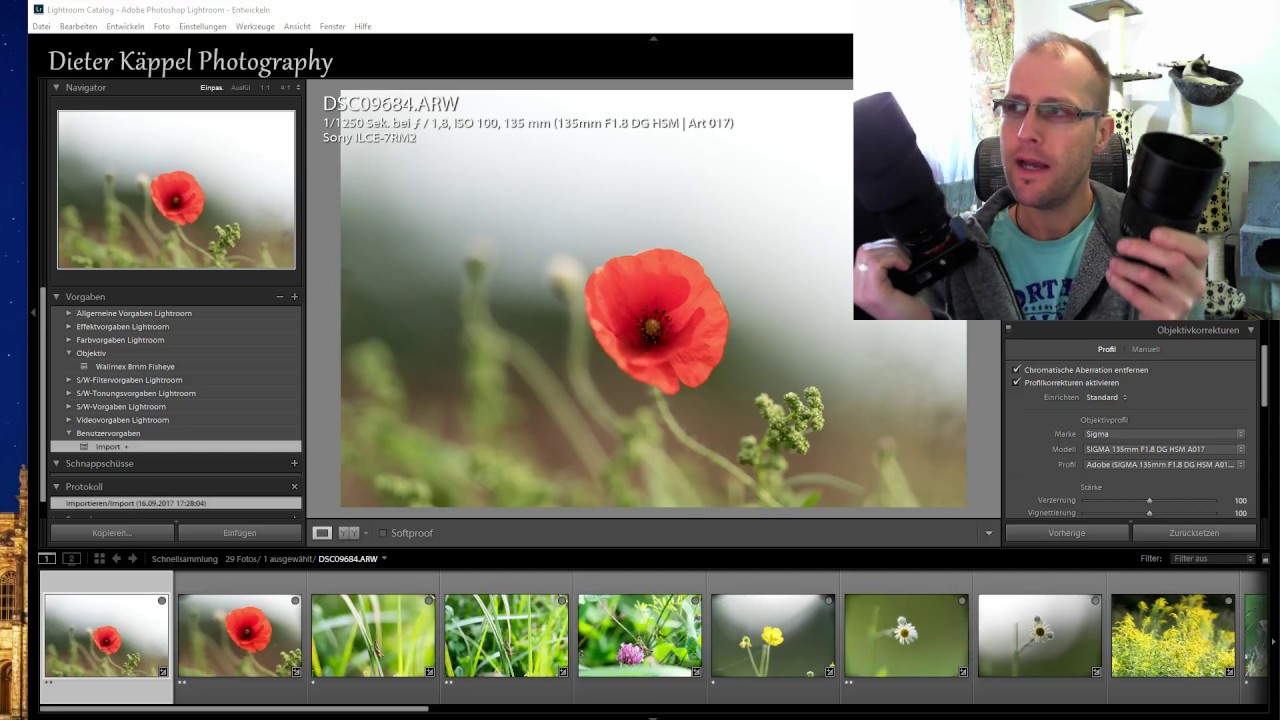Click the Einfügen button
This screenshot has height=720, width=1280.
click(240, 533)
